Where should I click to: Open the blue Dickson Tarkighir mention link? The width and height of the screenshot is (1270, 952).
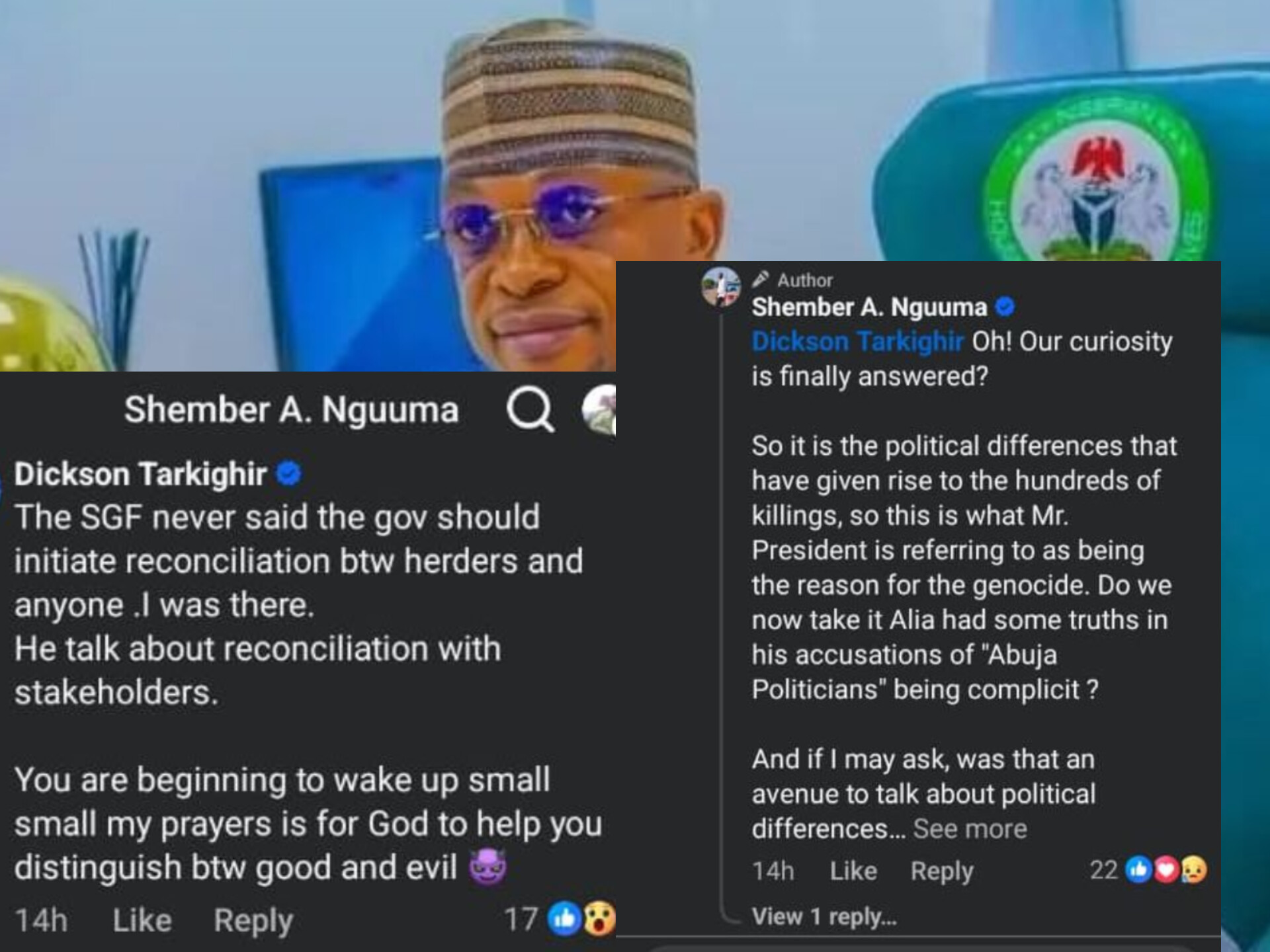pos(857,342)
